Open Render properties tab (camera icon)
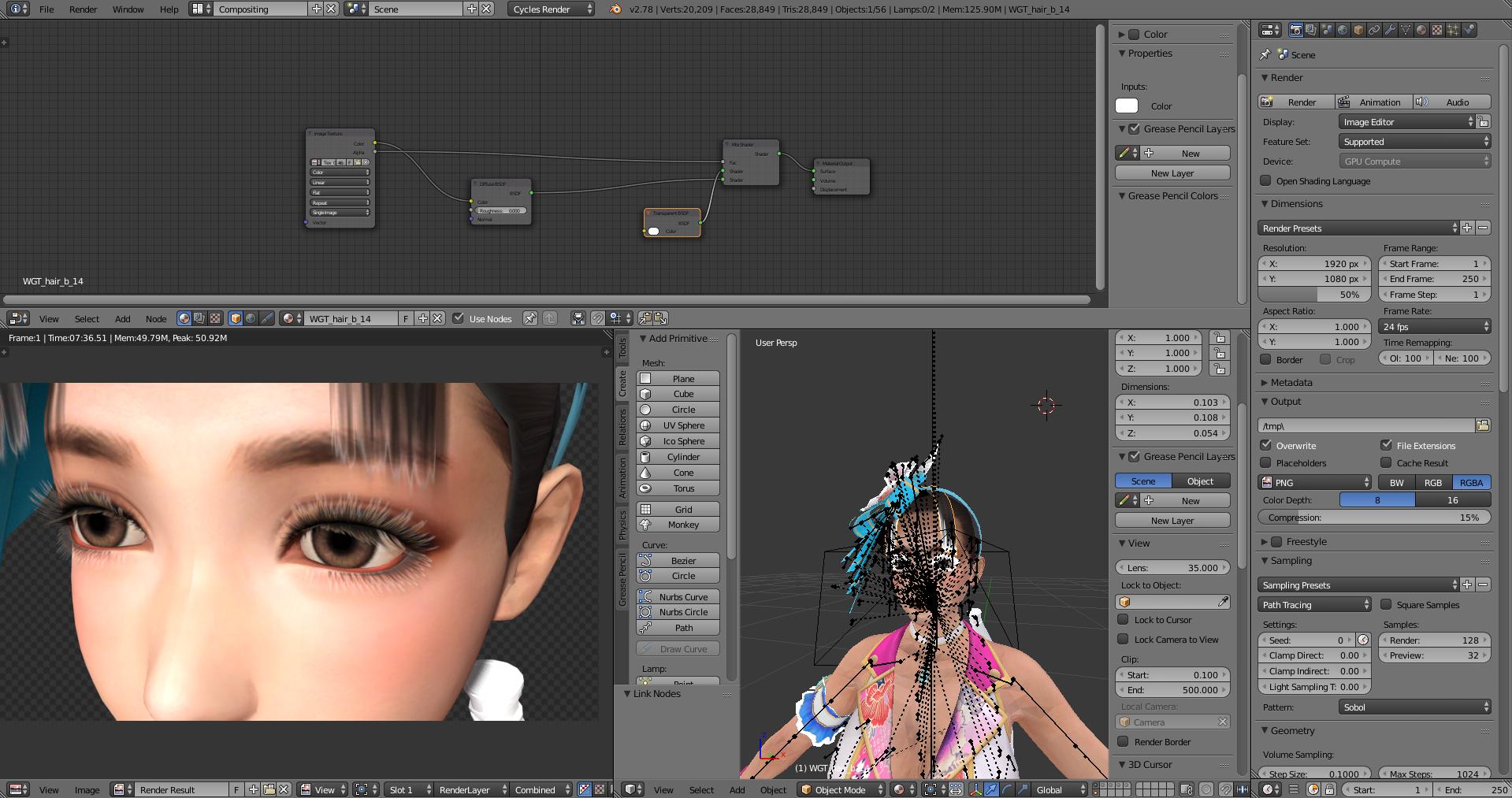This screenshot has width=1512, height=798. [x=1296, y=30]
